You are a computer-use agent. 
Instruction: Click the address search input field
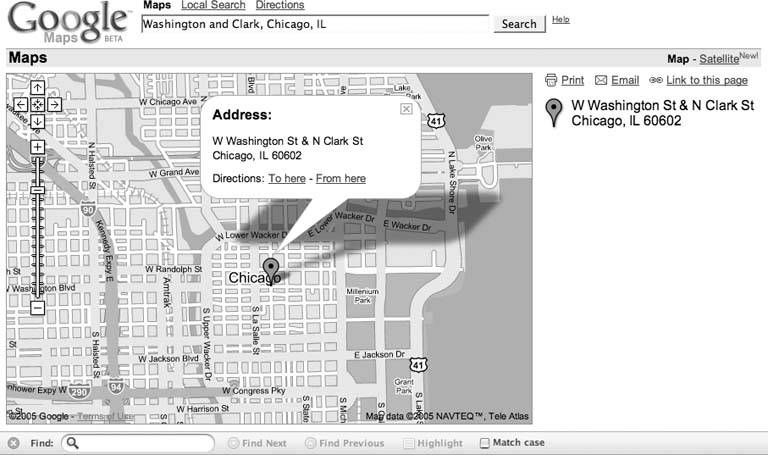[315, 24]
